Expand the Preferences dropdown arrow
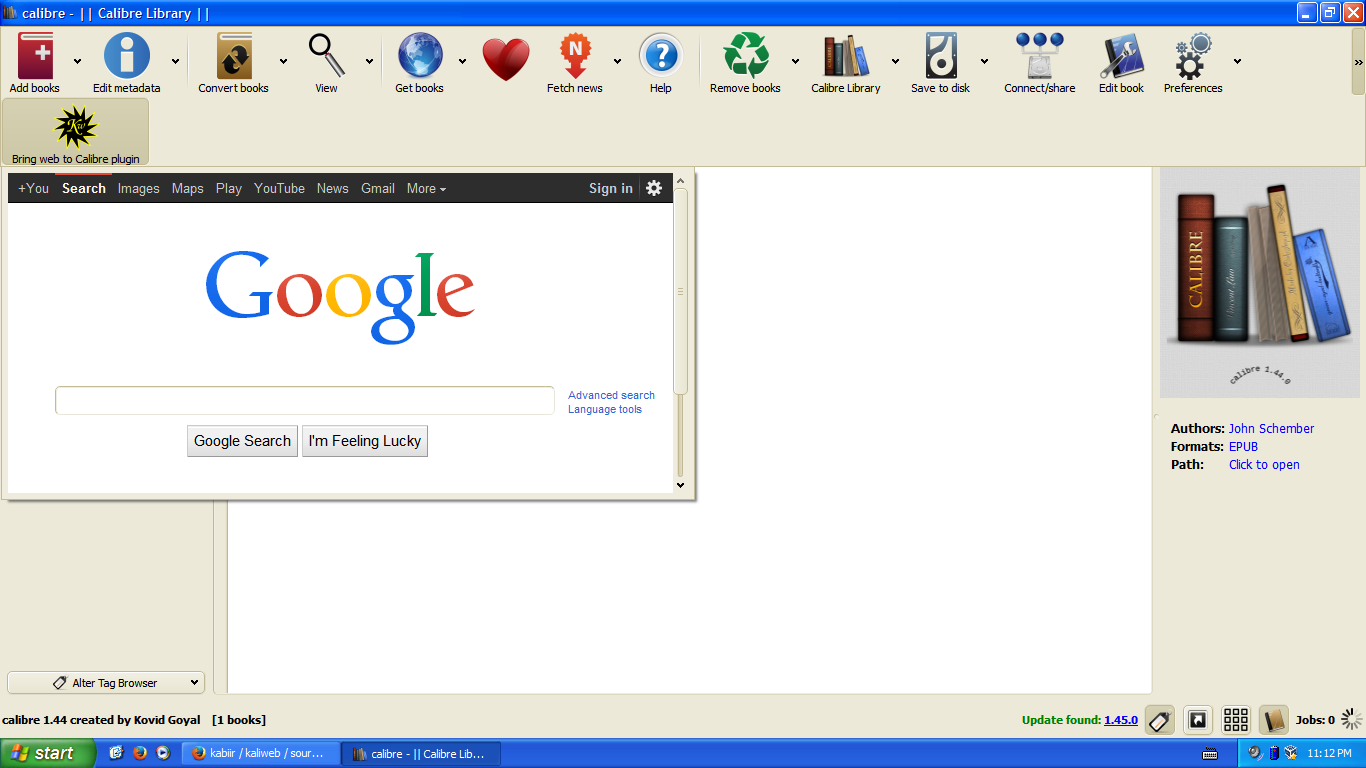The width and height of the screenshot is (1366, 768). 1237,61
